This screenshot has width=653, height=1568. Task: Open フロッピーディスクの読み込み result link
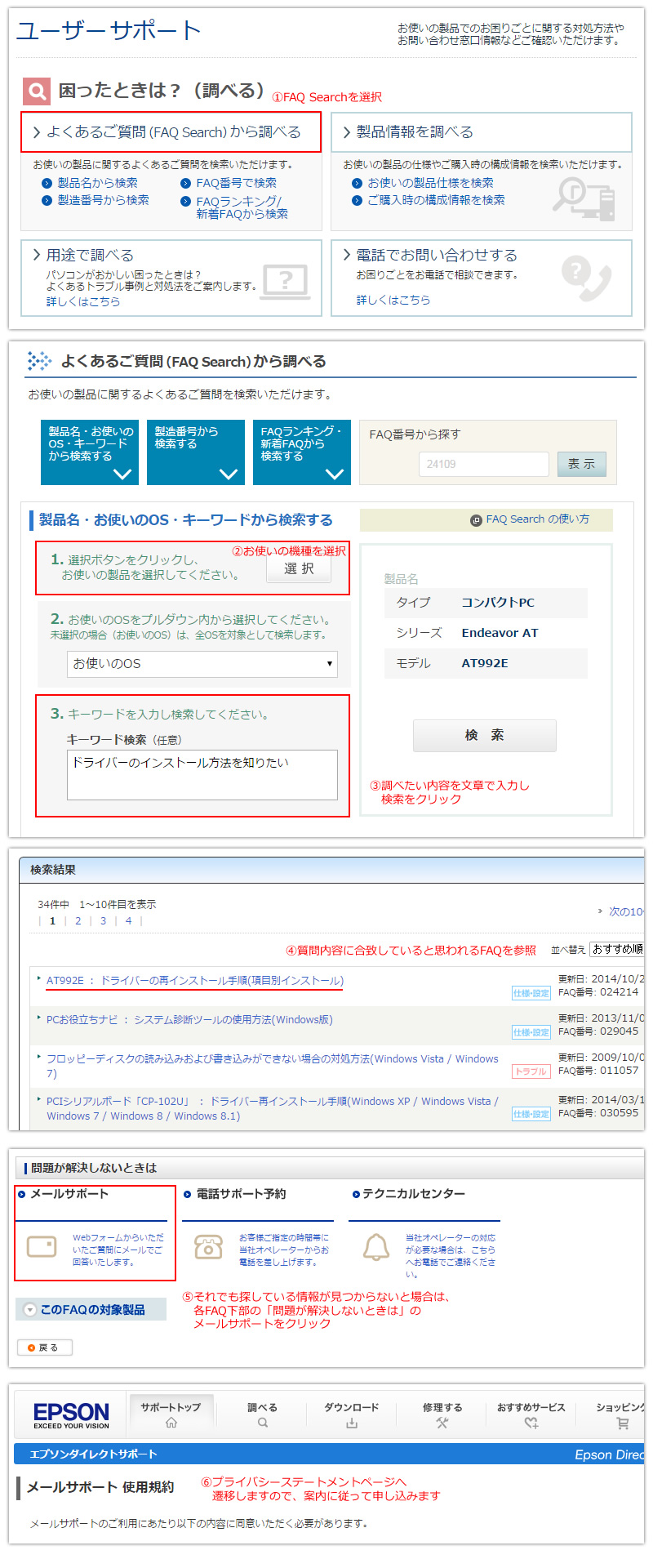click(273, 1066)
